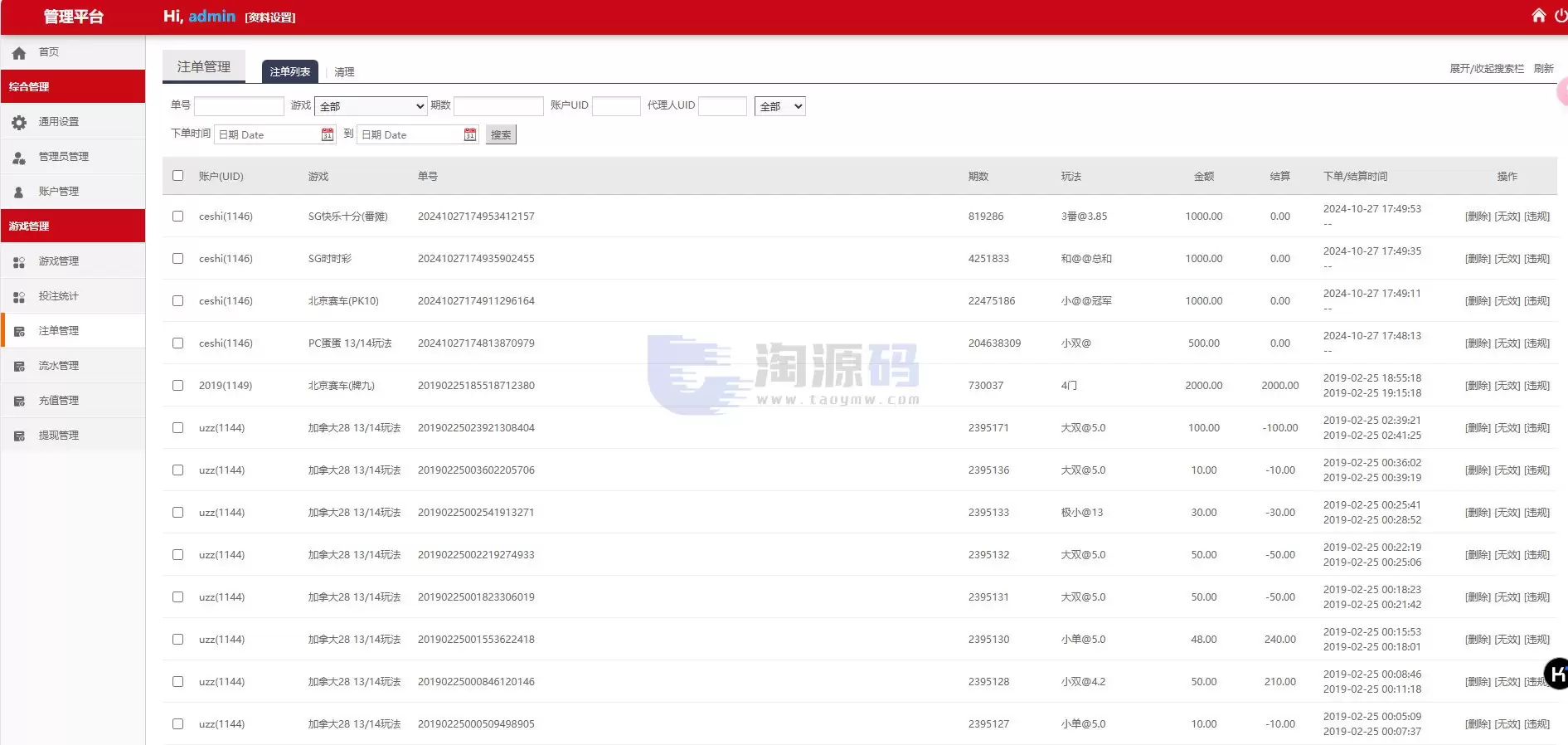This screenshot has height=745, width=1568.
Task: Switch to the 清理 tab
Action: tap(344, 72)
